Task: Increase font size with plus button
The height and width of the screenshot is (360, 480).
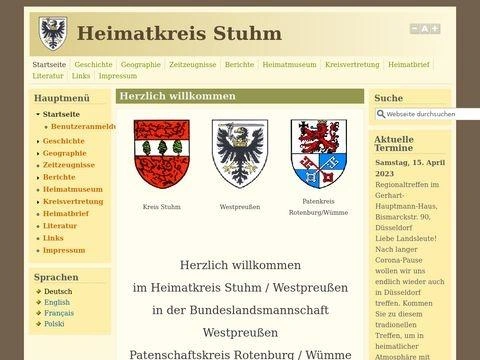Action: tap(435, 29)
